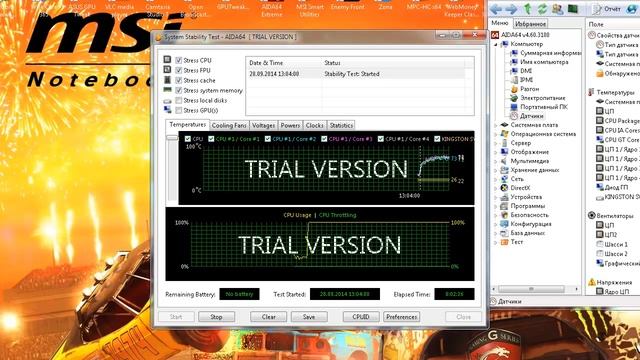Select Программы software category
640x360 pixels.
[x=527, y=206]
